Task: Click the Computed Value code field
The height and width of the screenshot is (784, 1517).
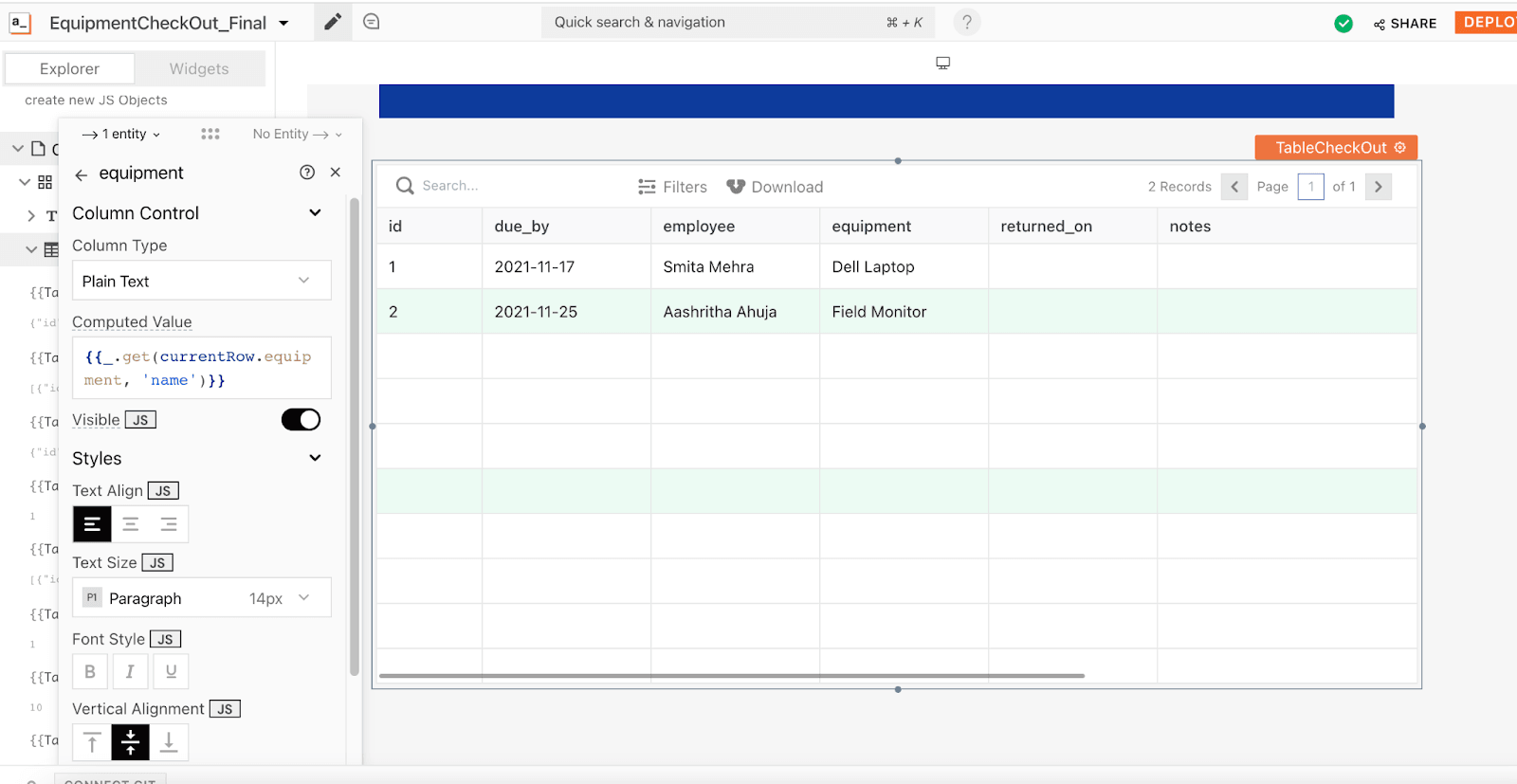Action: click(202, 368)
